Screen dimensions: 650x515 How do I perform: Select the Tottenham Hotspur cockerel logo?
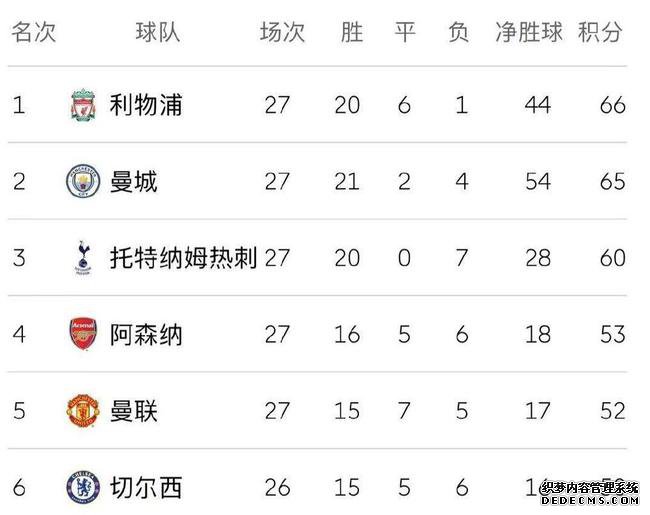[x=83, y=258]
